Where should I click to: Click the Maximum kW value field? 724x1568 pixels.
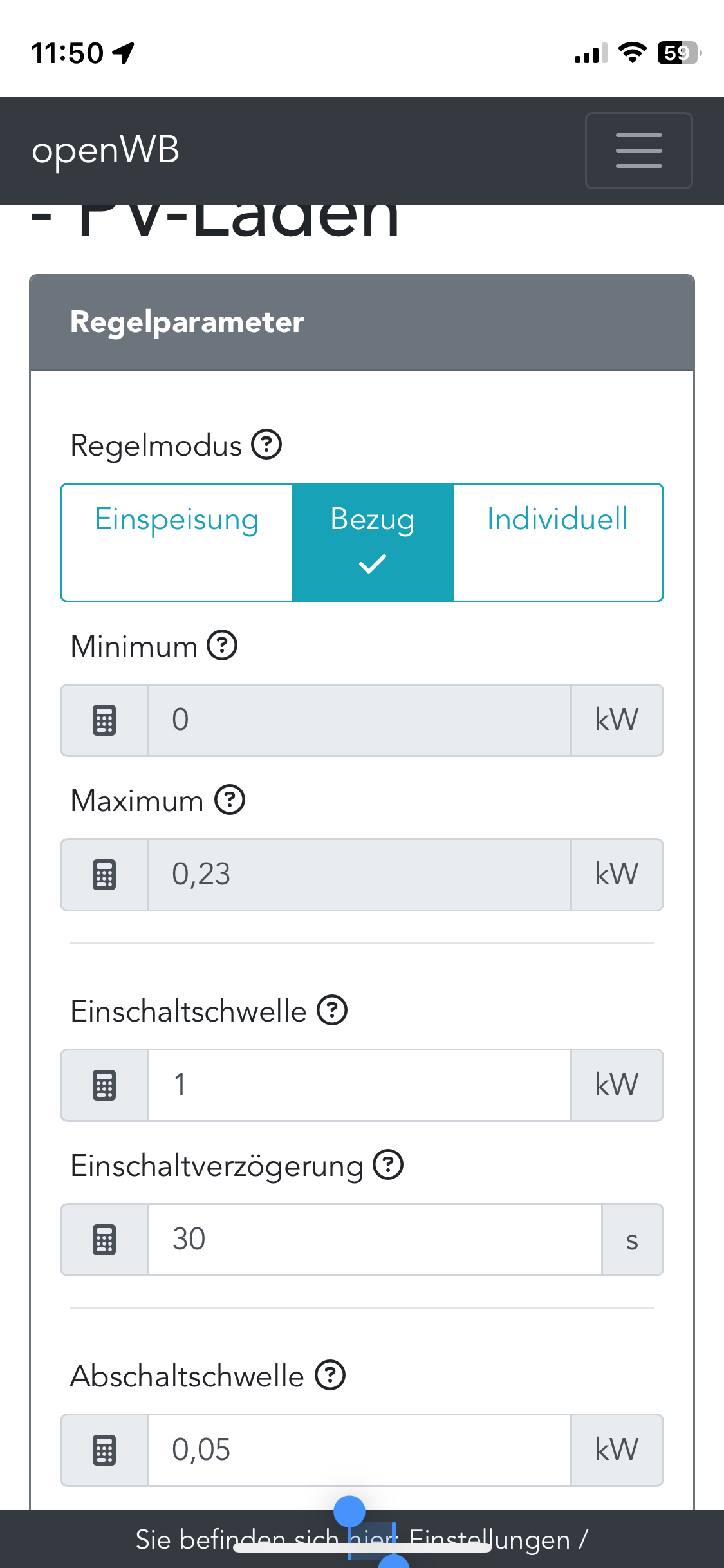coord(359,875)
